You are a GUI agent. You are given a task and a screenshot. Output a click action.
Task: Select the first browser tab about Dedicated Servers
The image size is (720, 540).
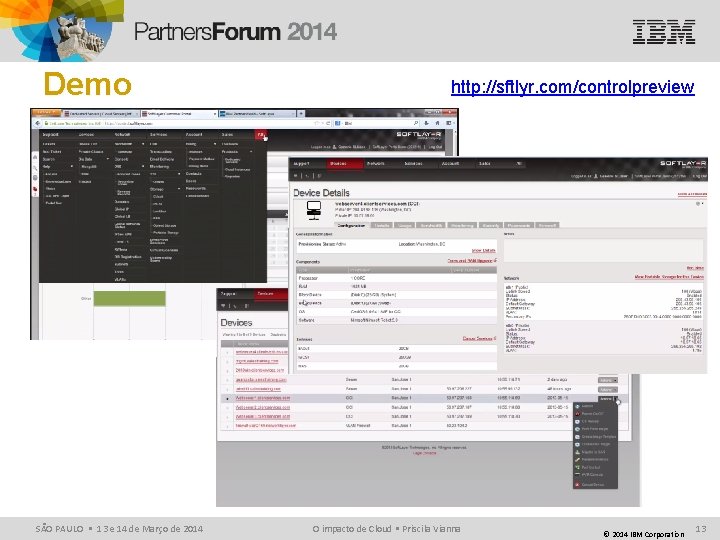point(101,113)
